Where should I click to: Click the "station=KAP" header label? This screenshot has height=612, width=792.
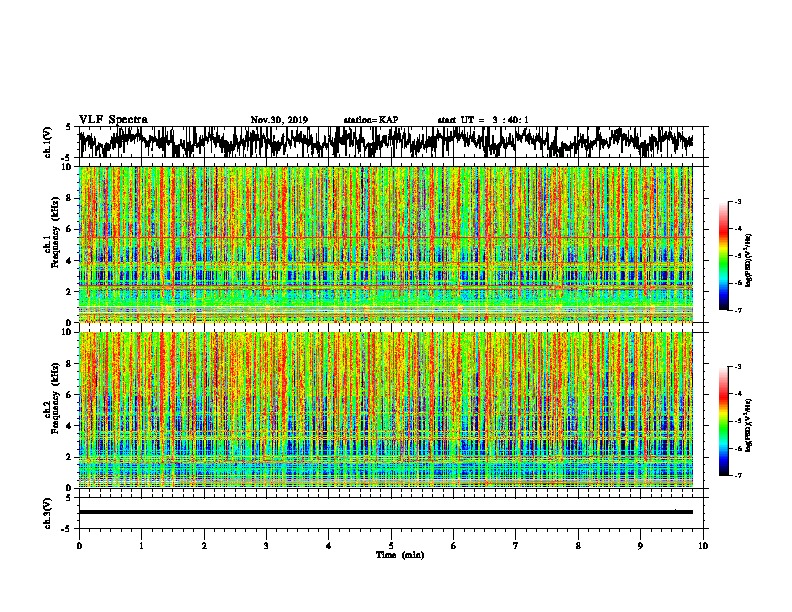coord(371,120)
